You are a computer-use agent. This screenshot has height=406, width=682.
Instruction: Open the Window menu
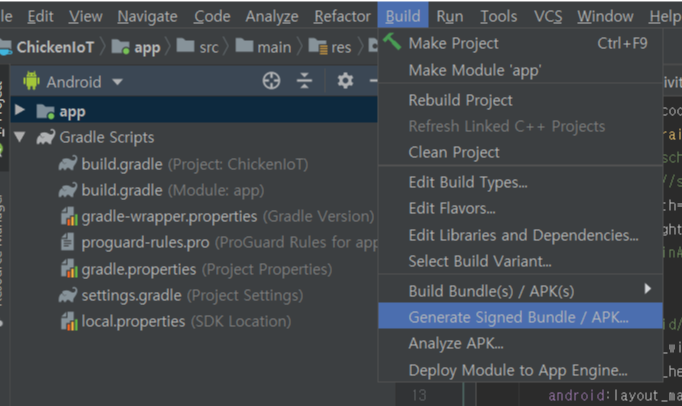tap(605, 17)
